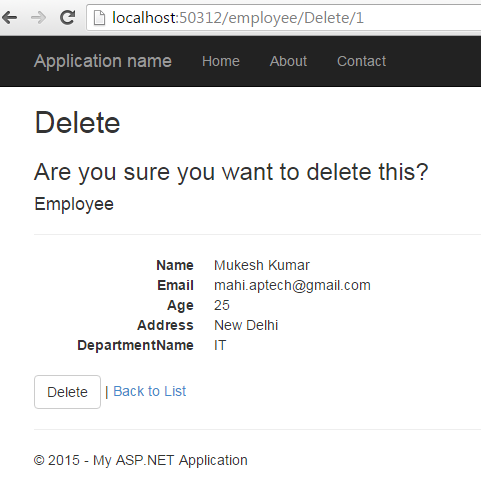Click the localhost URL address field

click(x=283, y=18)
